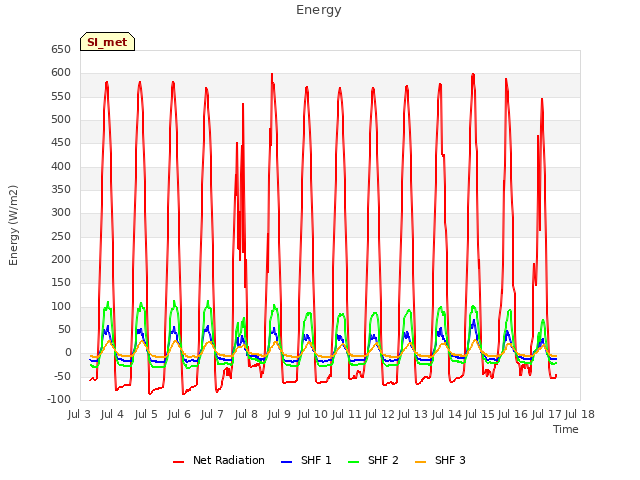This screenshot has width=640, height=480.
Task: Click the Jul 15 axis tick label
Action: (480, 414)
